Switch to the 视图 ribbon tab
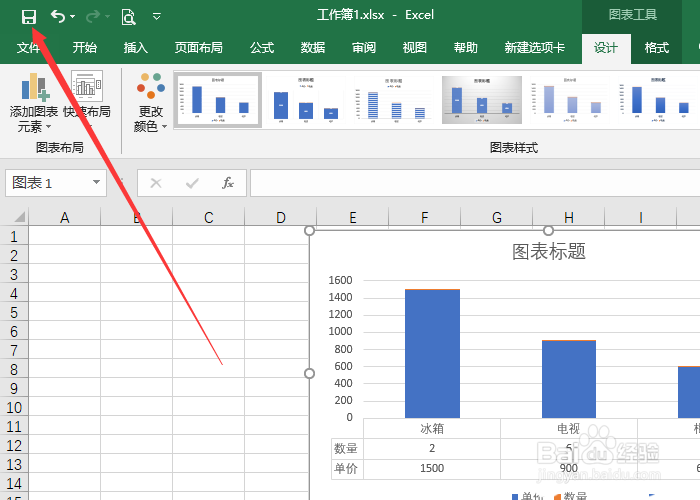 (414, 47)
